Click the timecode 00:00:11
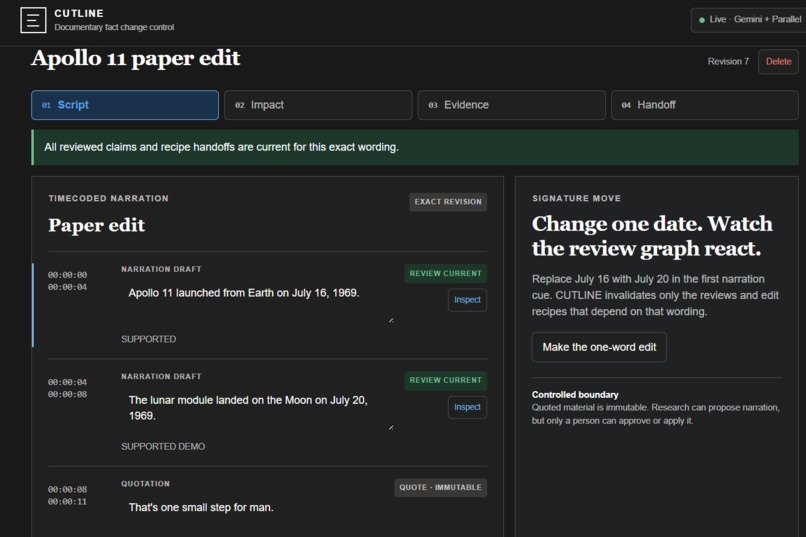806x537 pixels. coord(67,502)
